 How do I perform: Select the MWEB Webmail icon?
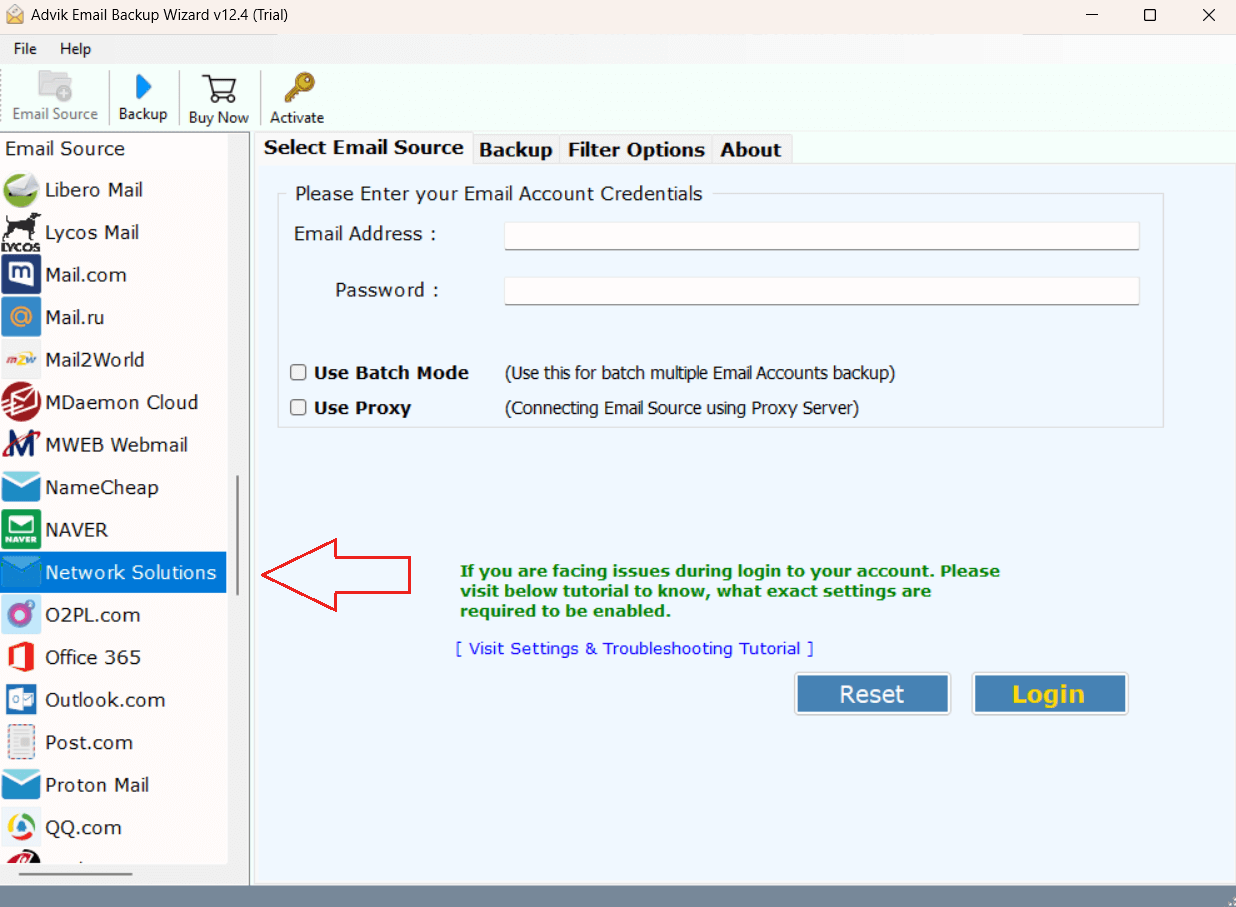tap(21, 445)
